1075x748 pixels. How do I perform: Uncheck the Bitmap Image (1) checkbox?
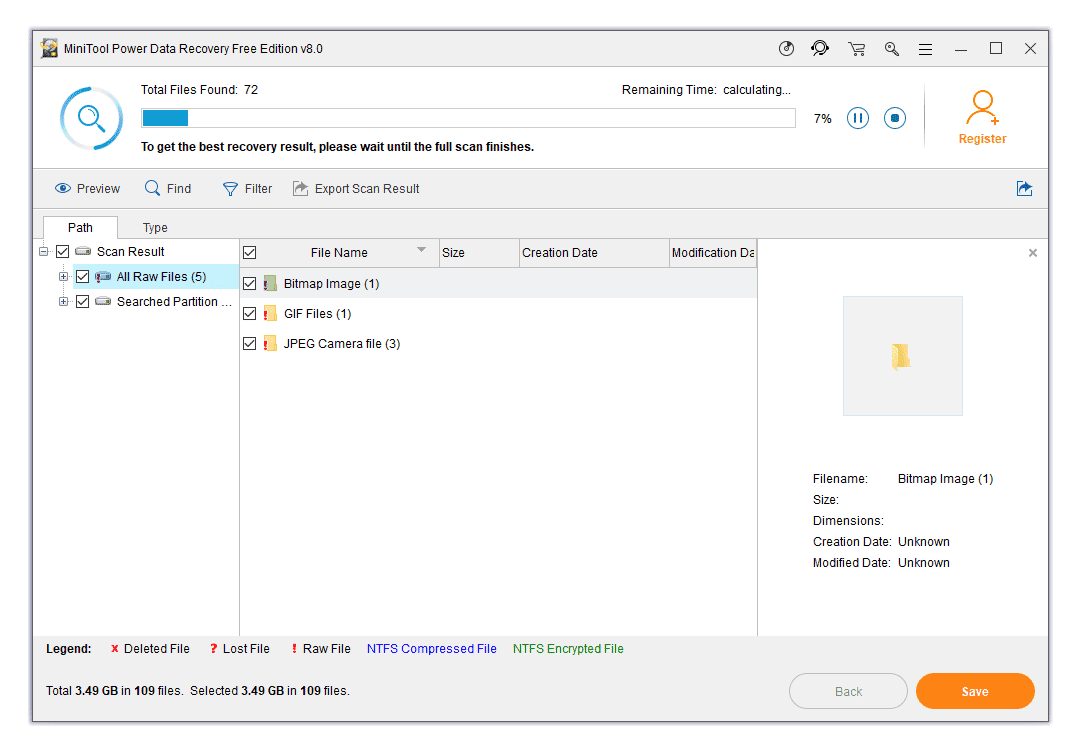pyautogui.click(x=250, y=284)
